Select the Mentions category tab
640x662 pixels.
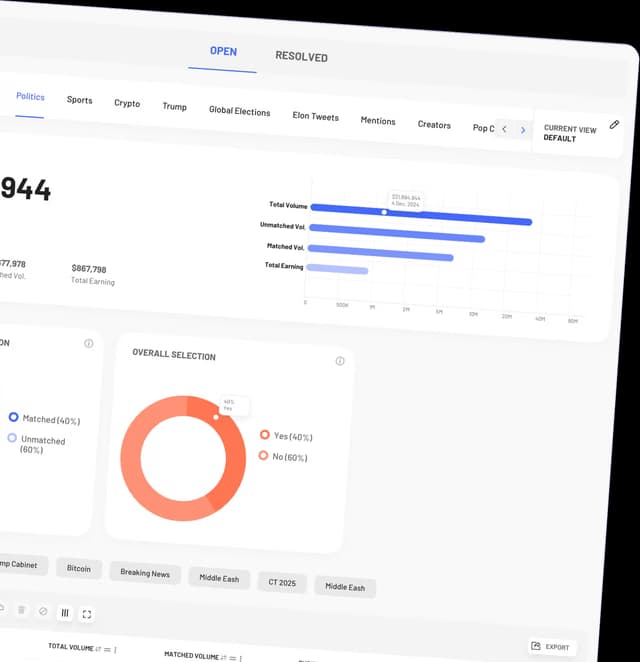point(378,121)
